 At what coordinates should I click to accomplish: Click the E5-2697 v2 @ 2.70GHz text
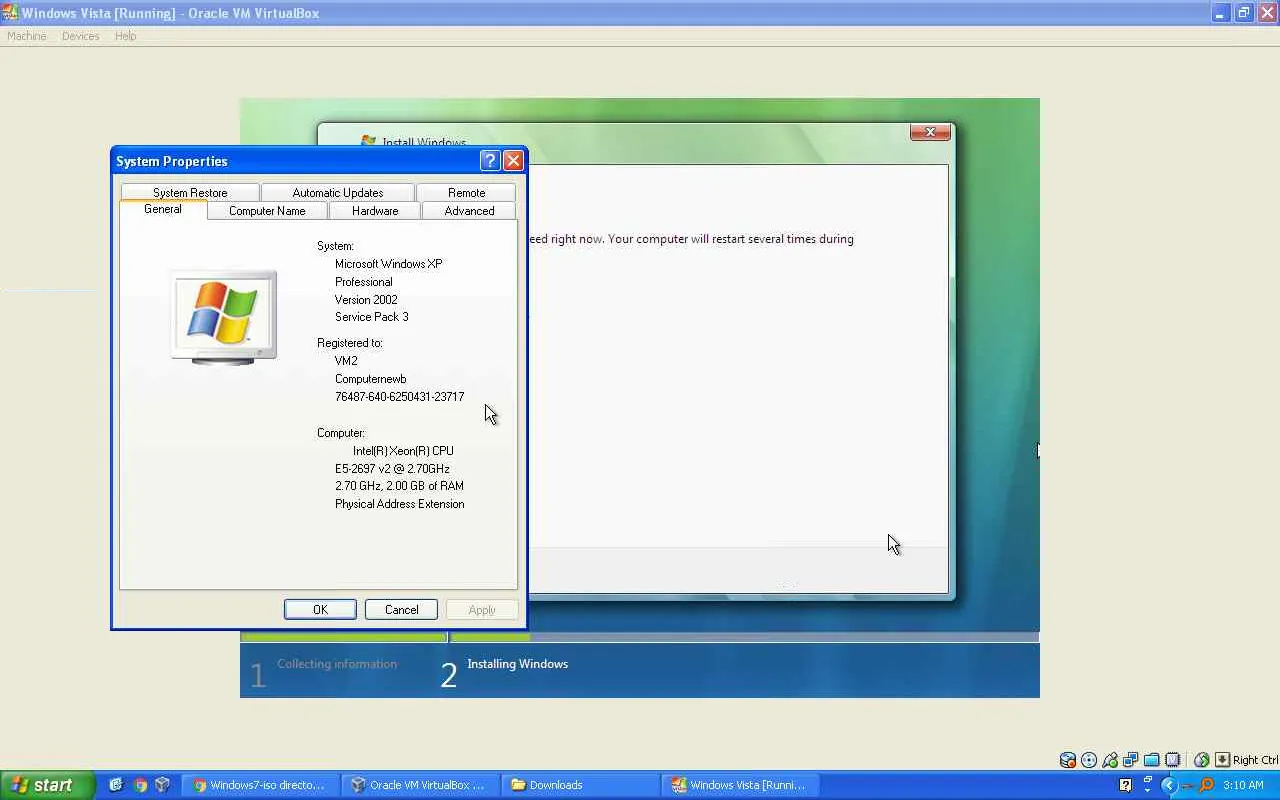[x=392, y=469]
